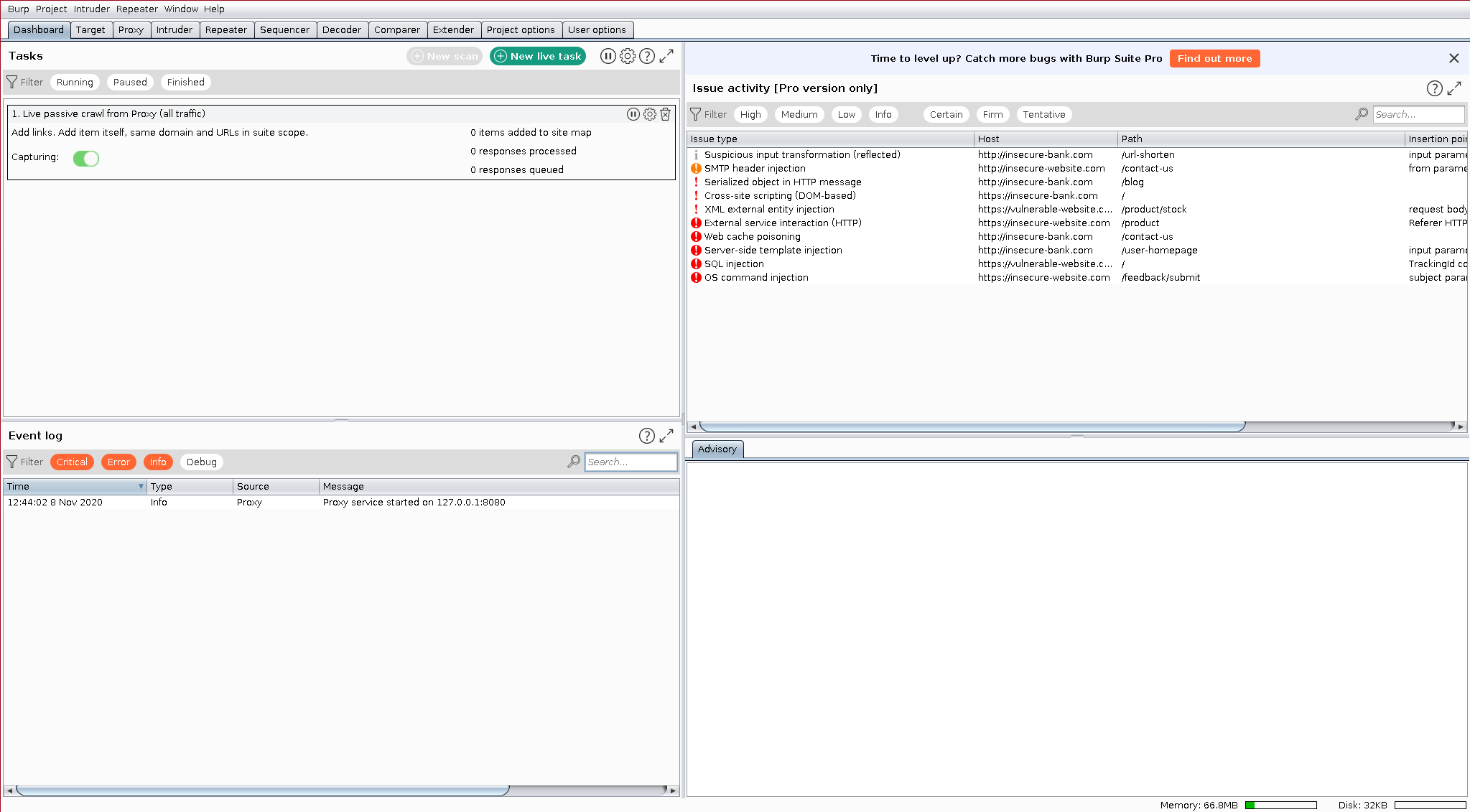
Task: Click Find out more button
Action: tap(1214, 59)
